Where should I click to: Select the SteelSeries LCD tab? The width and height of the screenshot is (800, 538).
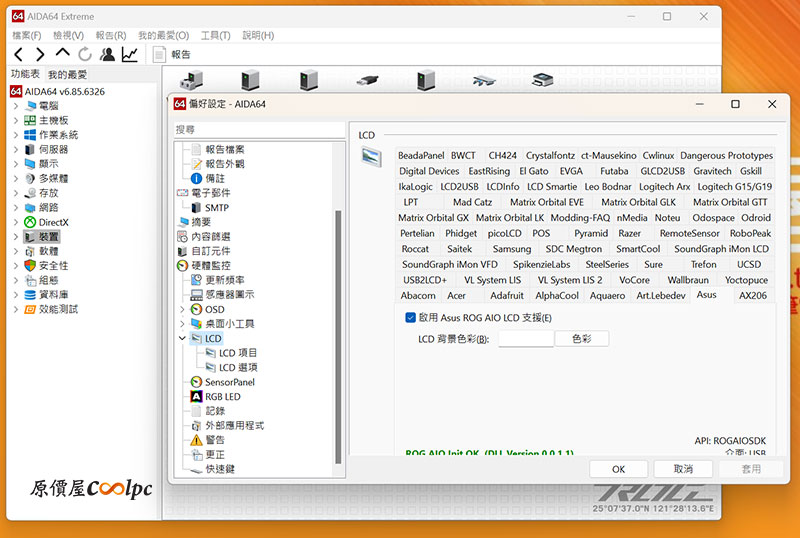pyautogui.click(x=607, y=264)
